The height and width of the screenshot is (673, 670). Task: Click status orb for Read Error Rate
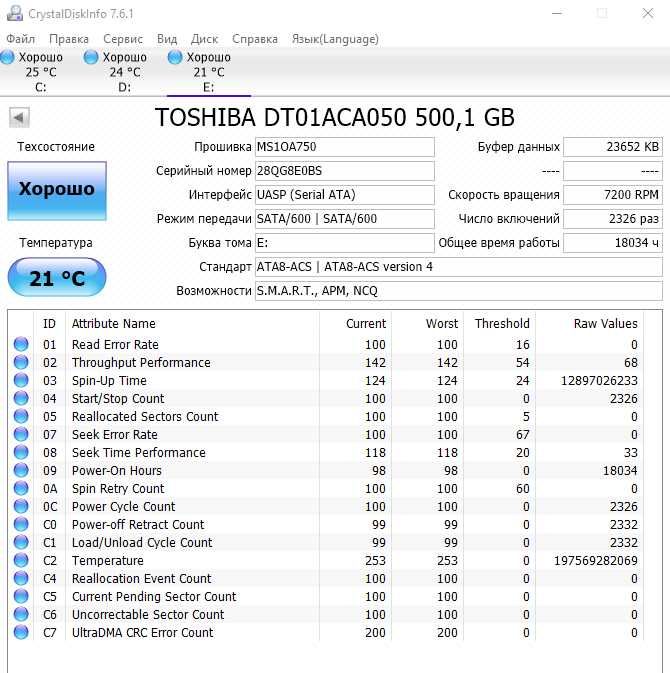point(21,344)
